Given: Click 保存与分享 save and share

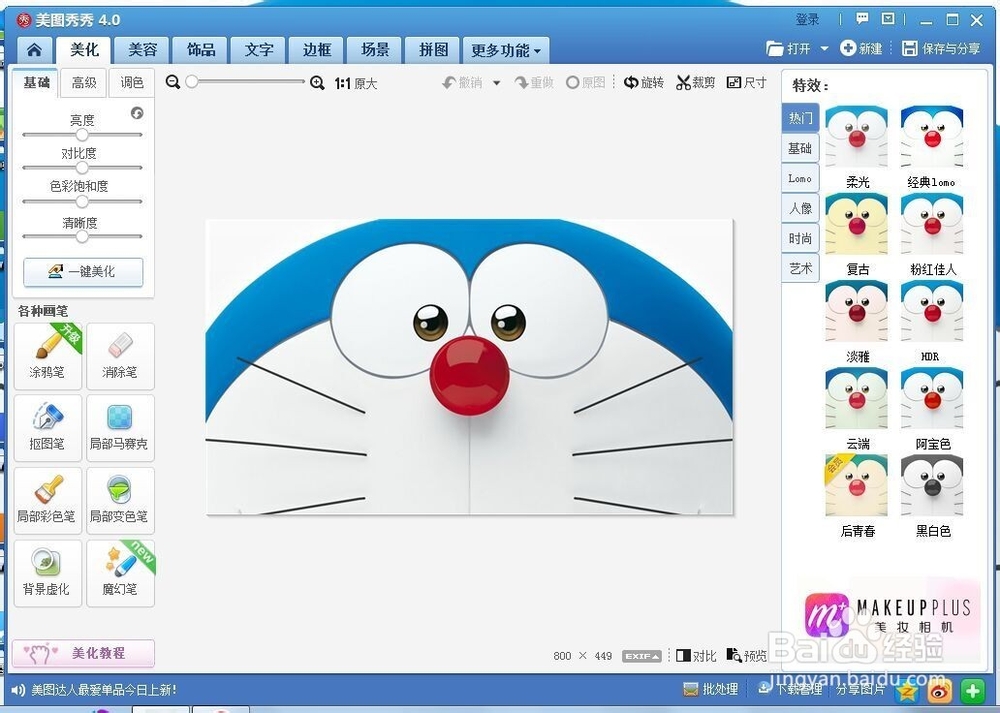Looking at the screenshot, I should pos(941,48).
